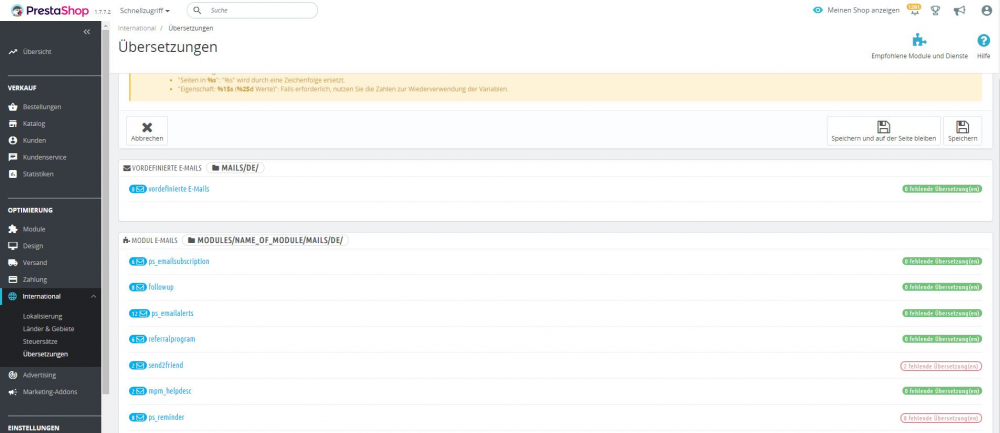Viewport: 1000px width, 433px height.
Task: Open Steuersätze submenu item
Action: point(40,342)
